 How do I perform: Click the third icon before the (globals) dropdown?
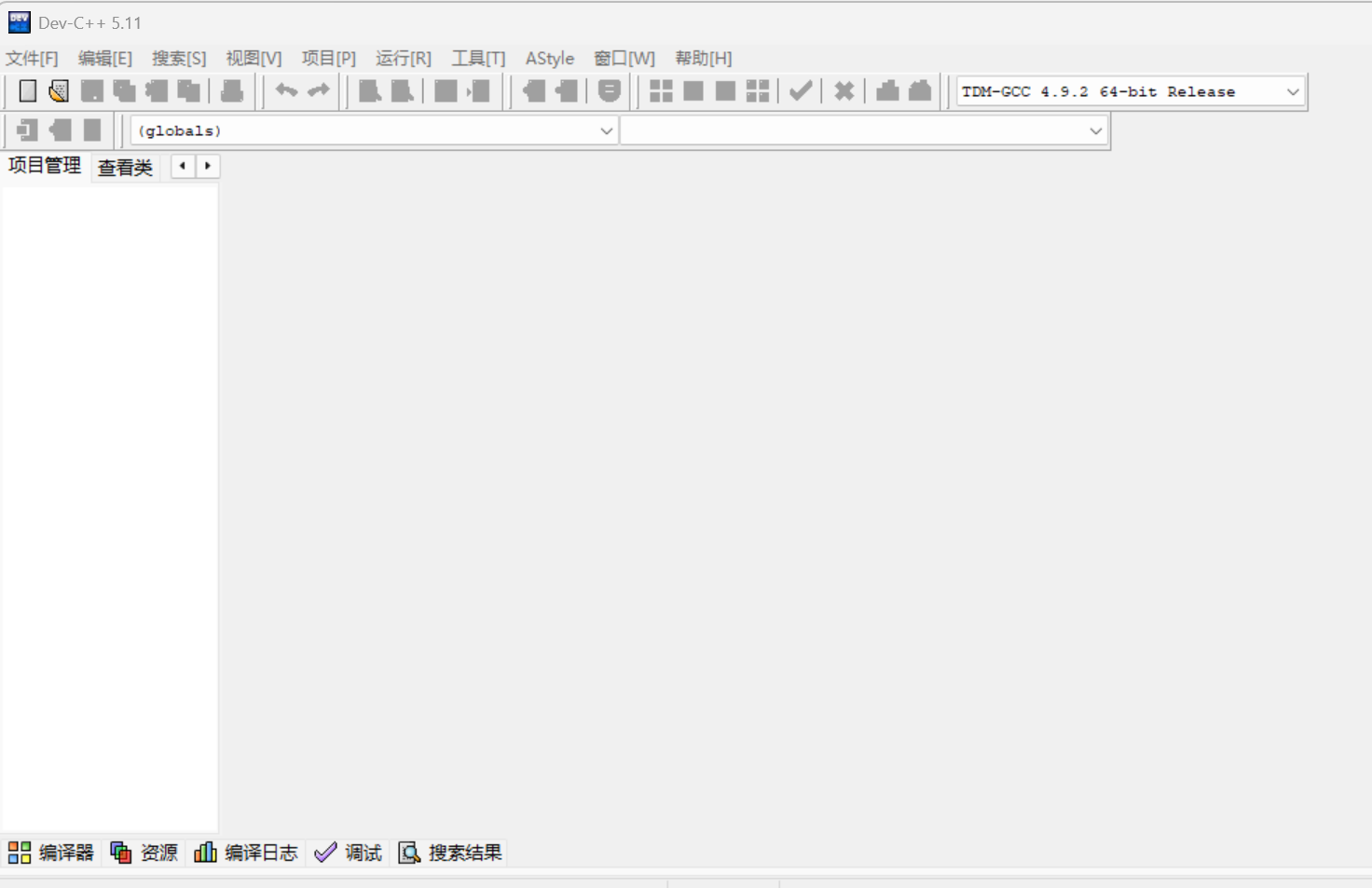click(92, 130)
